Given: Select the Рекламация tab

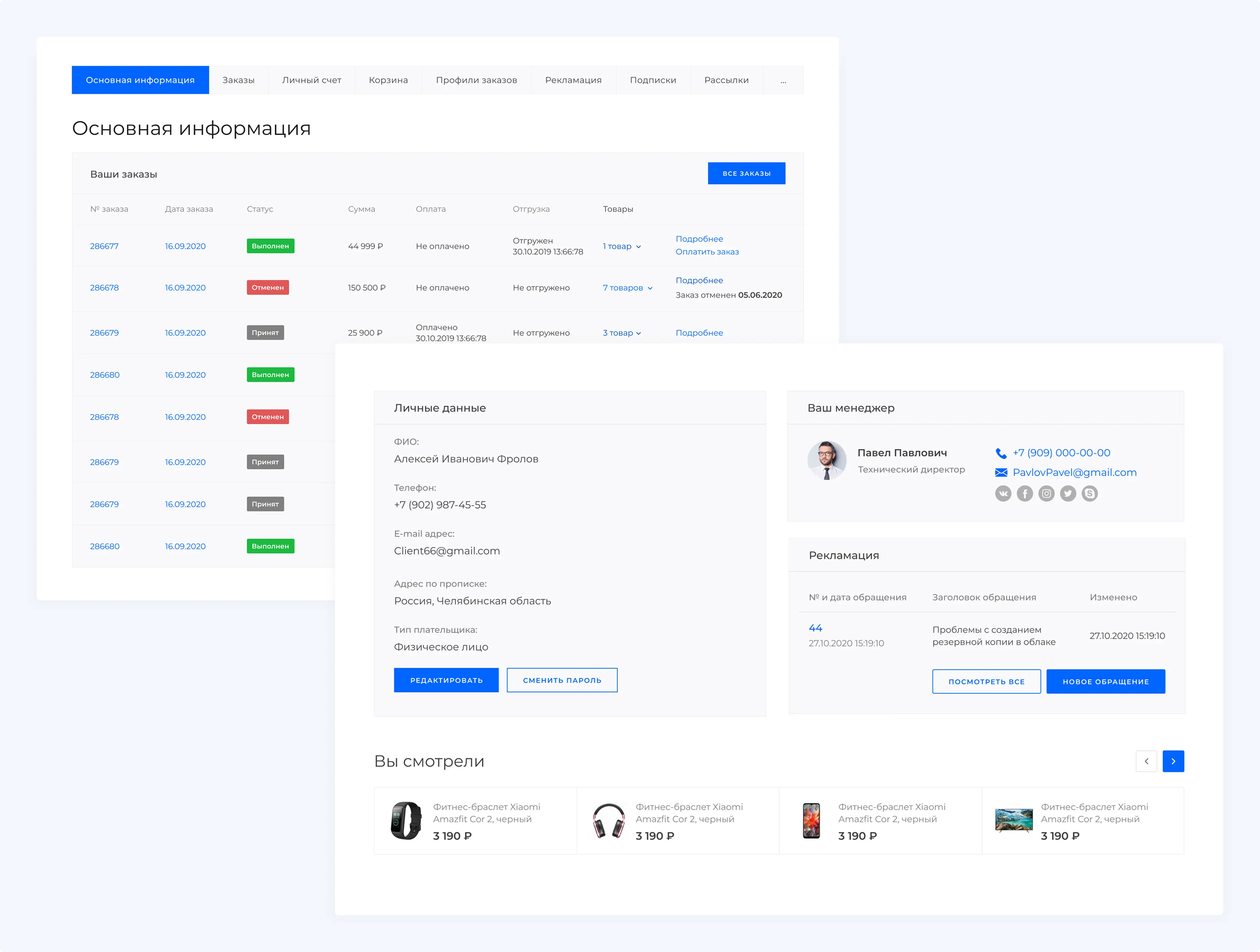Looking at the screenshot, I should [x=573, y=80].
